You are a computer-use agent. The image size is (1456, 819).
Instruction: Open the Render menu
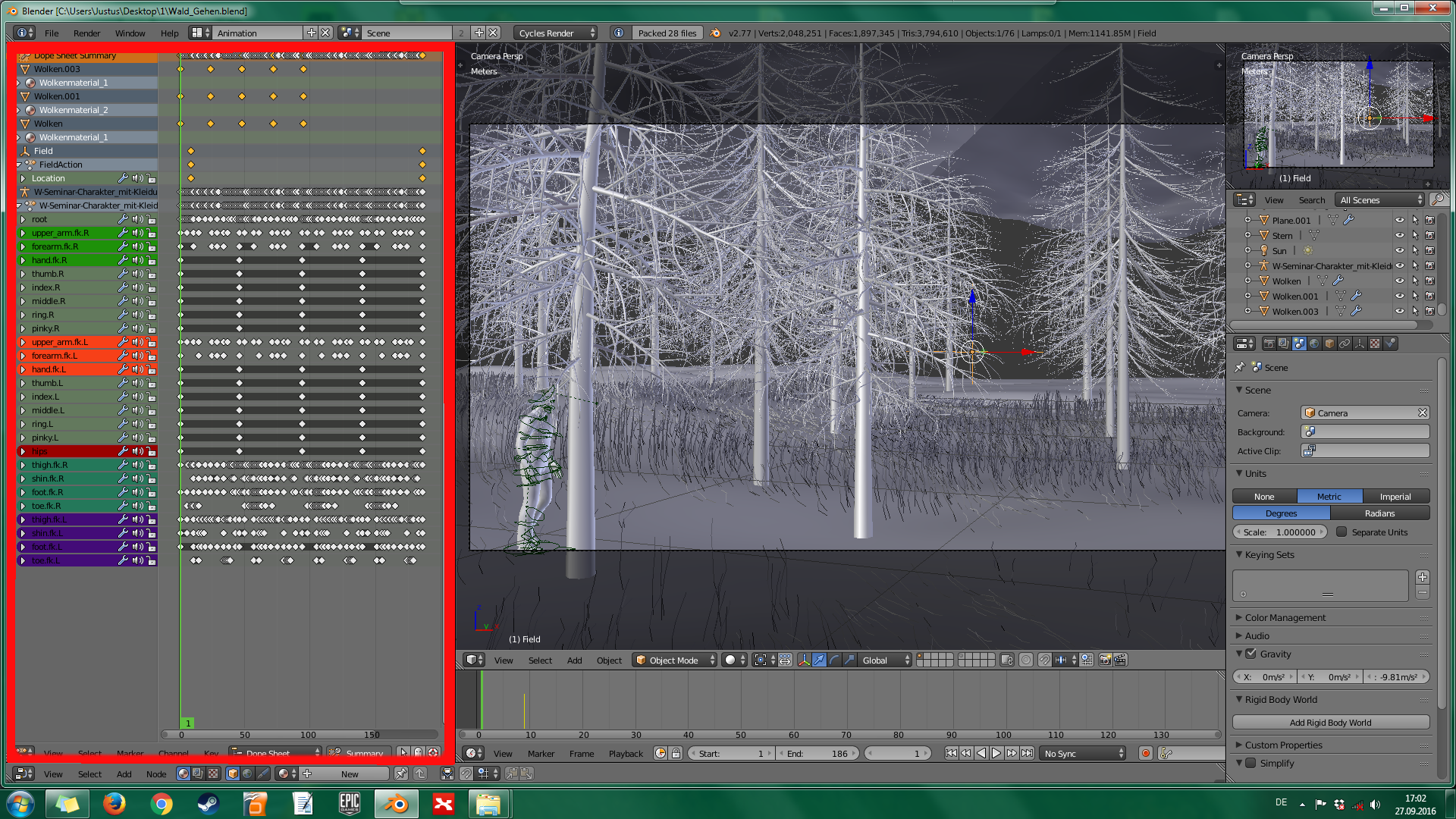click(86, 33)
